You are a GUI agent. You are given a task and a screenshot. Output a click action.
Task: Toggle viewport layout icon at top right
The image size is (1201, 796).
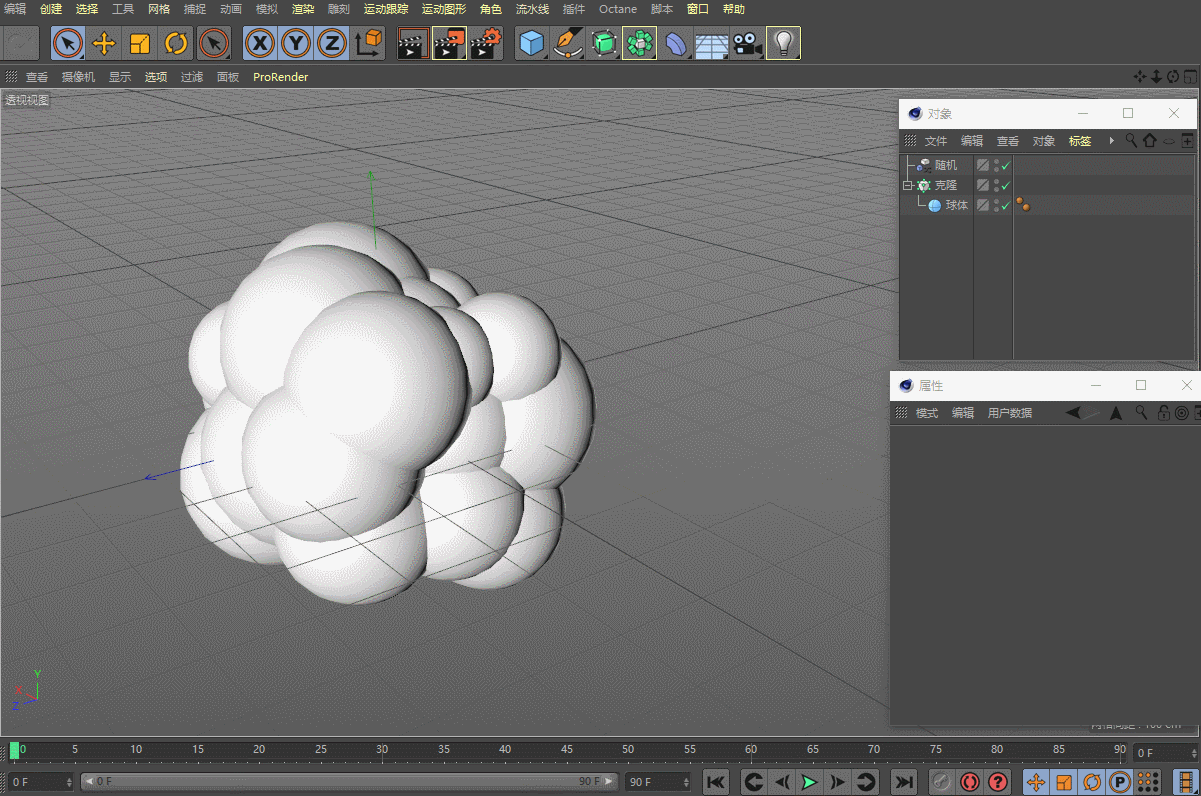pyautogui.click(x=1190, y=77)
